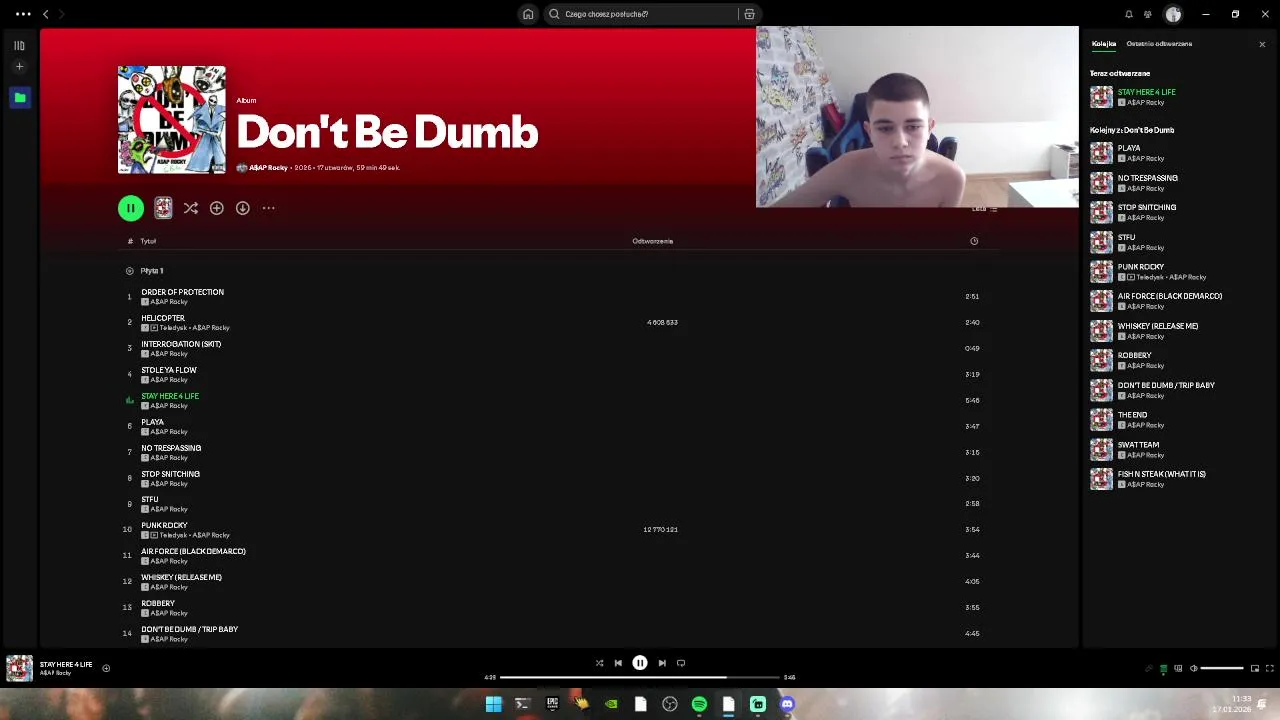Image resolution: width=1280 pixels, height=720 pixels.
Task: Skip to the next track
Action: (662, 663)
